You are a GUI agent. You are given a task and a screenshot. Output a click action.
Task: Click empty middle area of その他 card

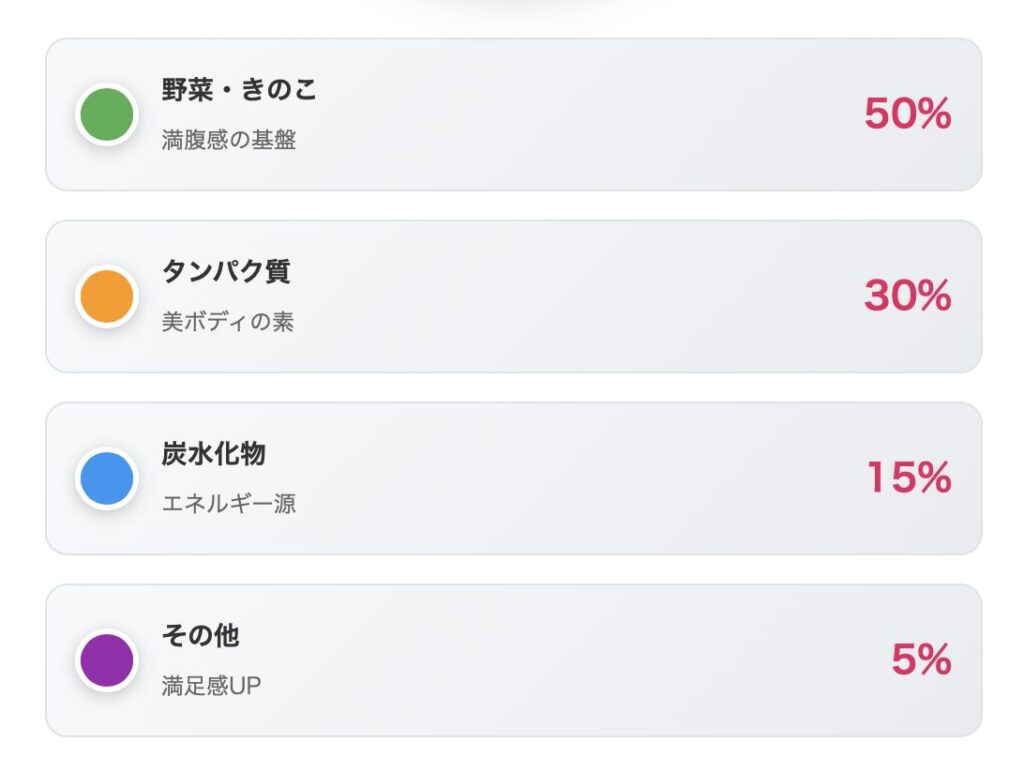[560, 660]
